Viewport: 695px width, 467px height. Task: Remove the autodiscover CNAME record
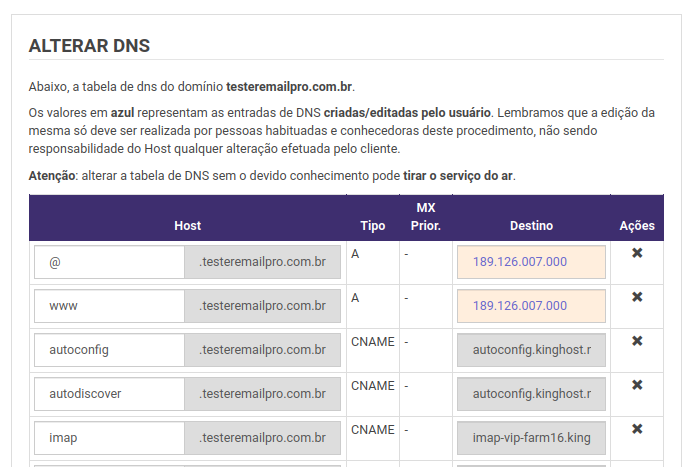coord(637,385)
